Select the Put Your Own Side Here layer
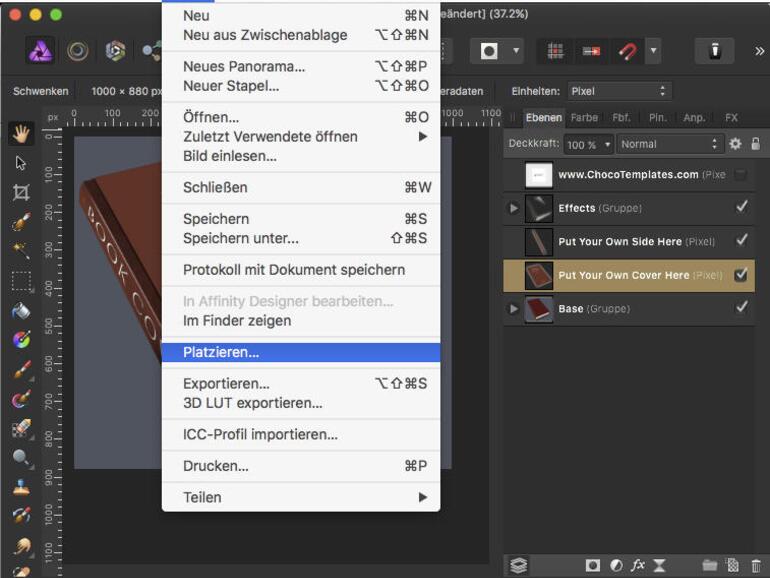The image size is (770, 578). tap(620, 241)
